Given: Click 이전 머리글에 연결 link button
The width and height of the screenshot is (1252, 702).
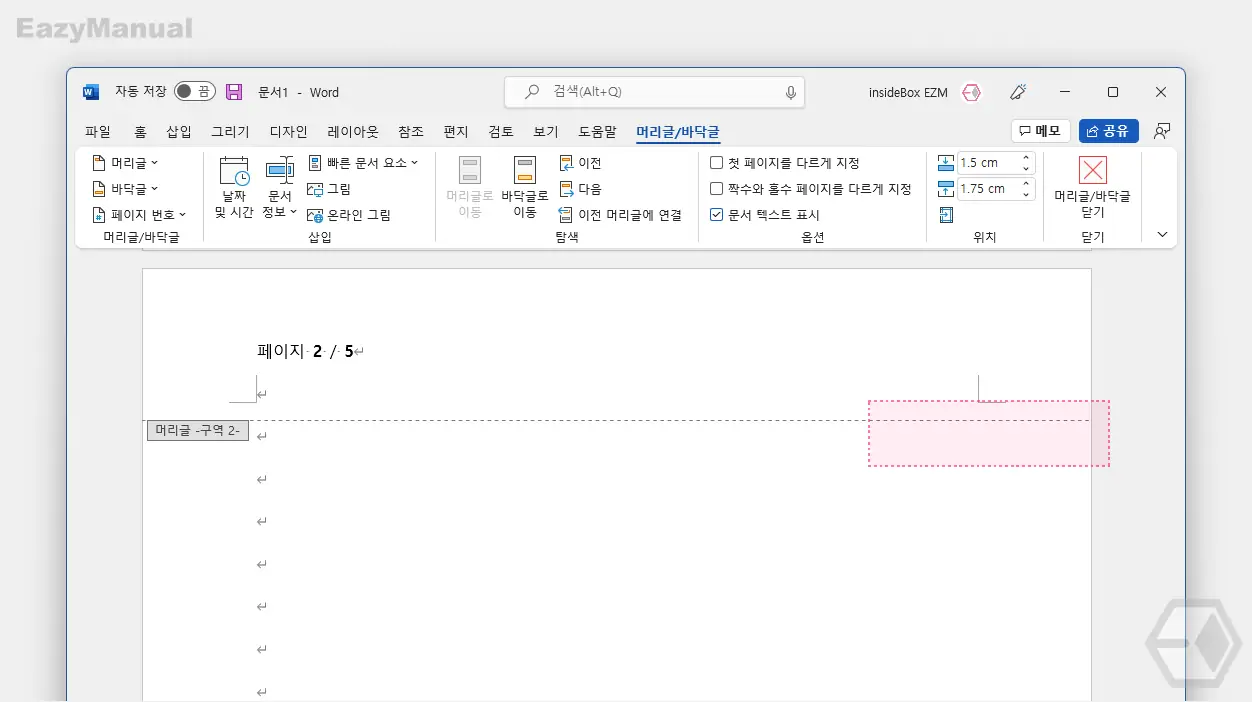Looking at the screenshot, I should click(620, 214).
